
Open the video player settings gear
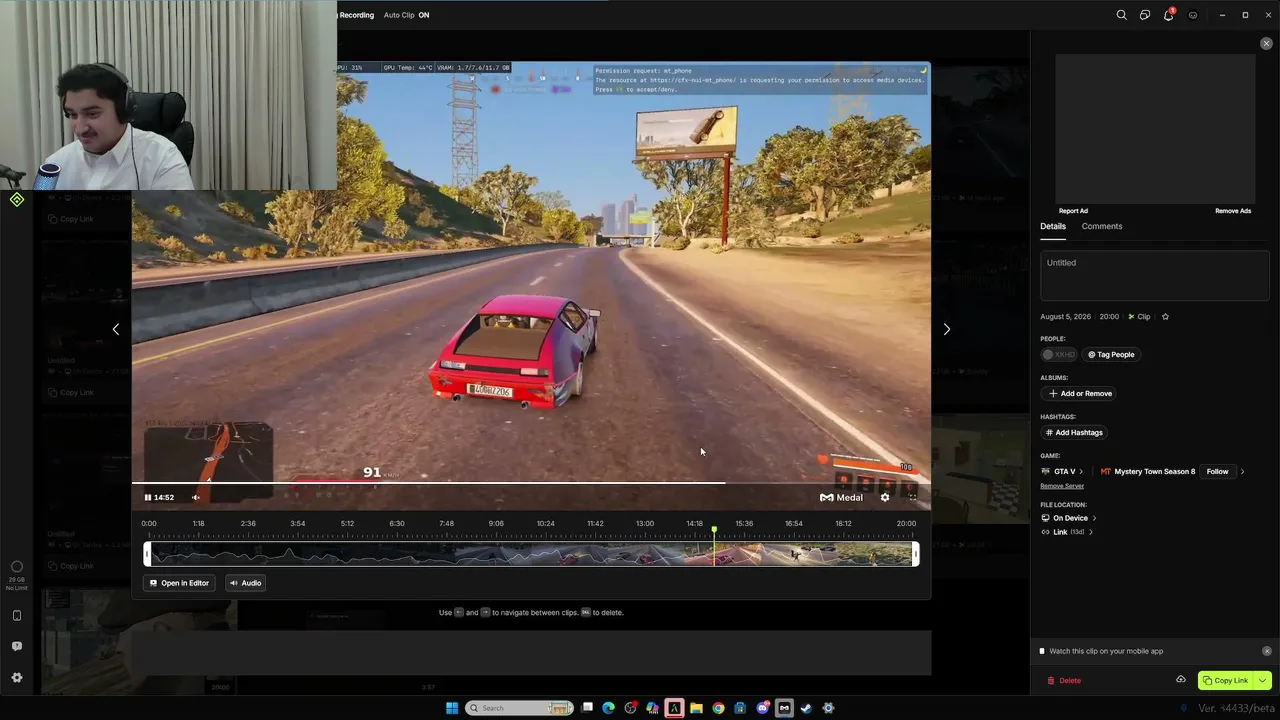point(884,497)
